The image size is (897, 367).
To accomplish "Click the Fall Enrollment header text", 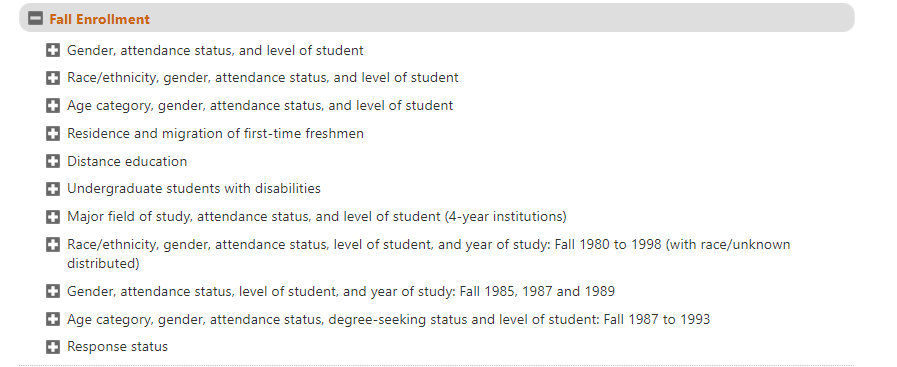I will coord(100,19).
